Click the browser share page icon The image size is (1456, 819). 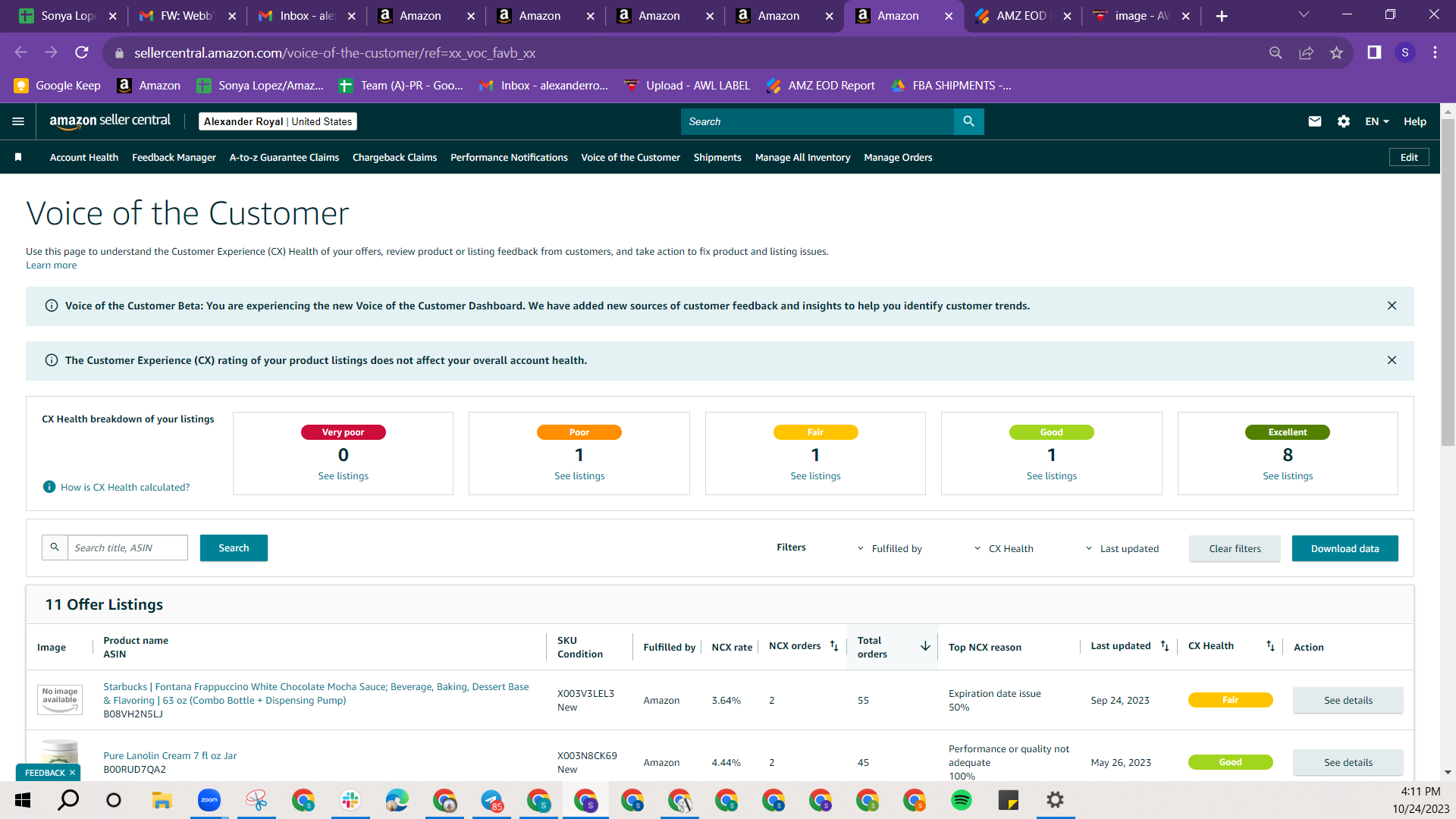pos(1306,52)
